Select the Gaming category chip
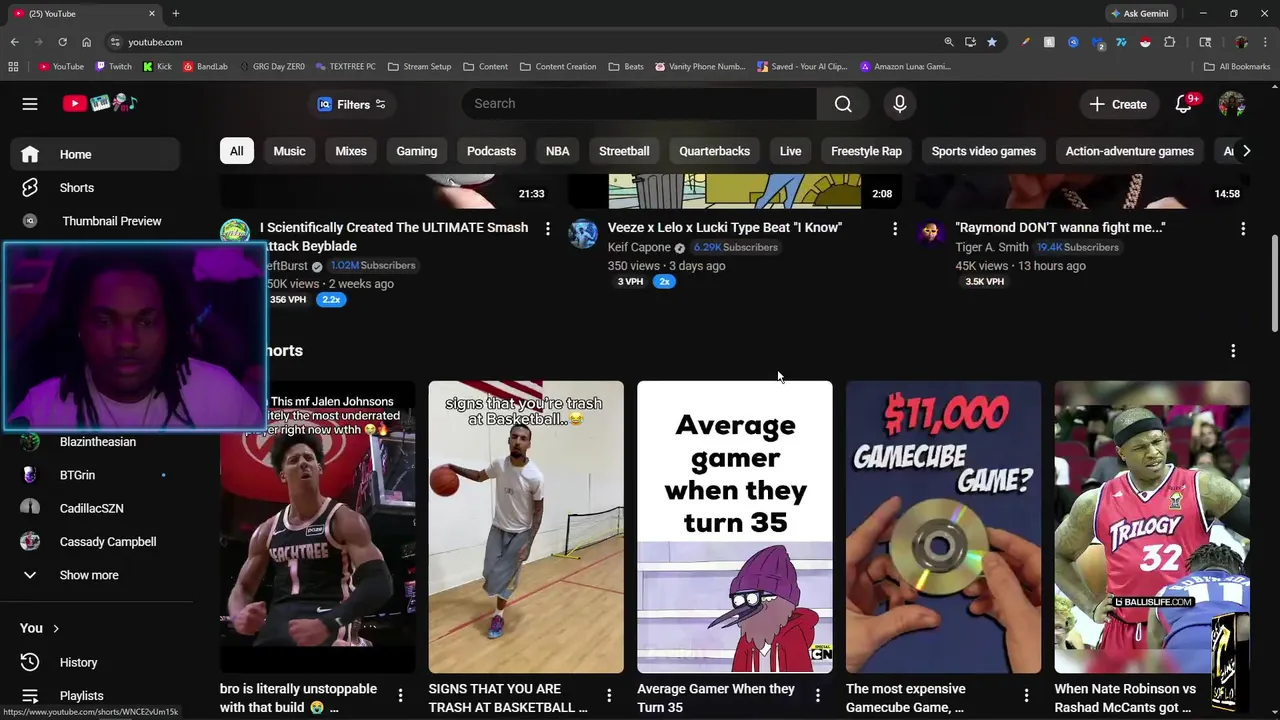 point(417,151)
